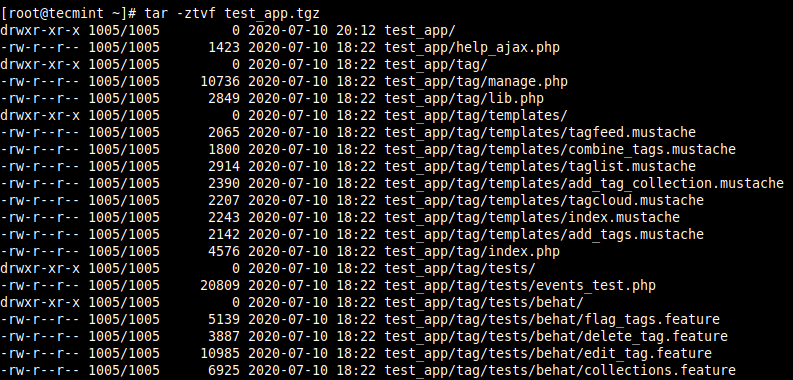Viewport: 793px width, 380px height.
Task: Click the [root@tecmint ~]# shell prompt
Action: tap(69, 13)
